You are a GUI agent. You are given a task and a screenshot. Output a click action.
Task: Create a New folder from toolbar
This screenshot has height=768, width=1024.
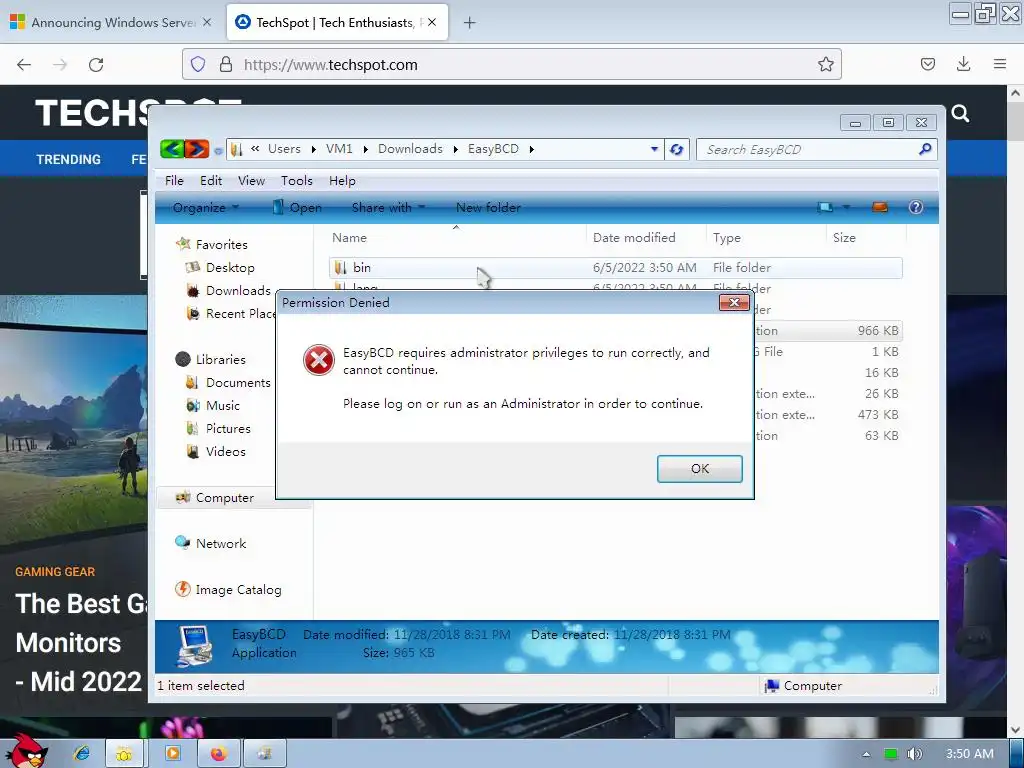tap(488, 208)
